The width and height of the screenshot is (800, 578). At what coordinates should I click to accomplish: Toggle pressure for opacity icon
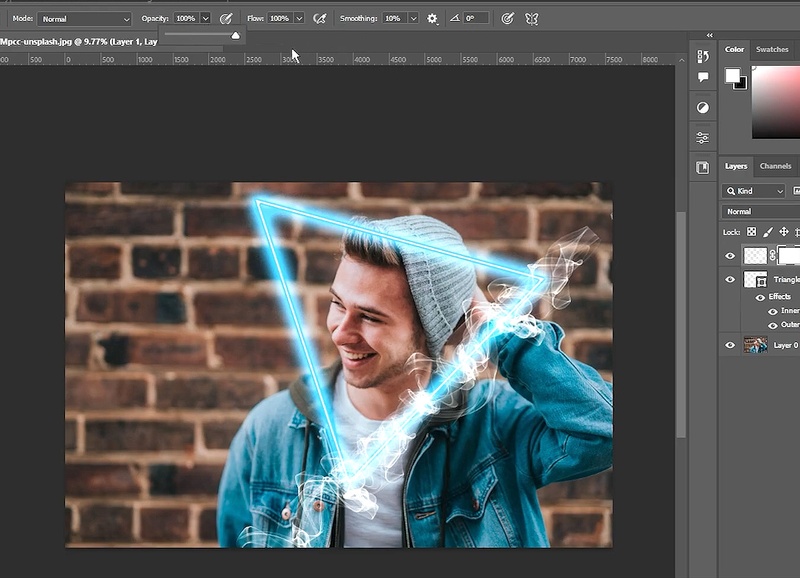(x=226, y=18)
